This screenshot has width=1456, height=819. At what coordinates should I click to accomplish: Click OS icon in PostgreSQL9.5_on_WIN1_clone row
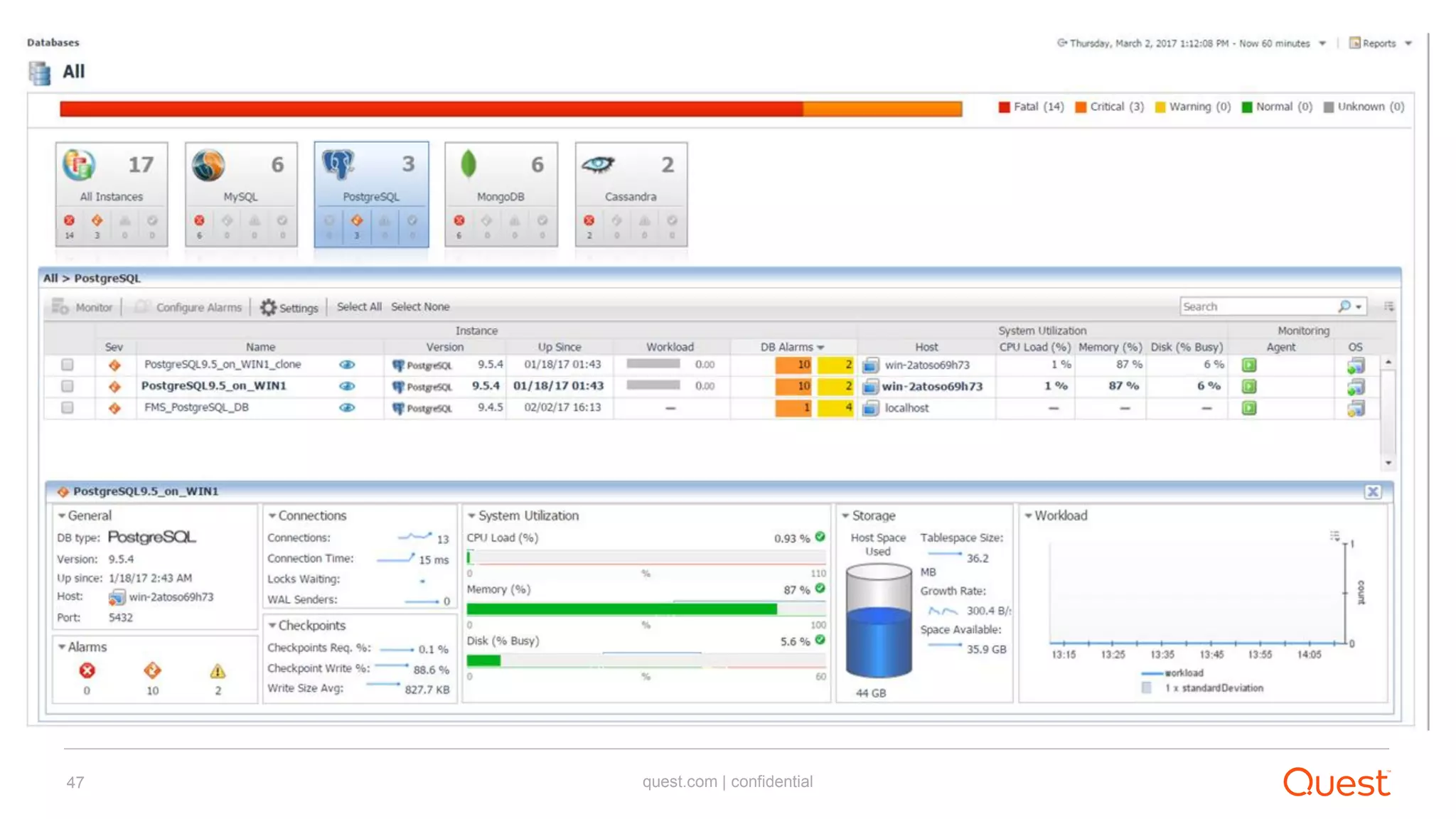(x=1355, y=365)
